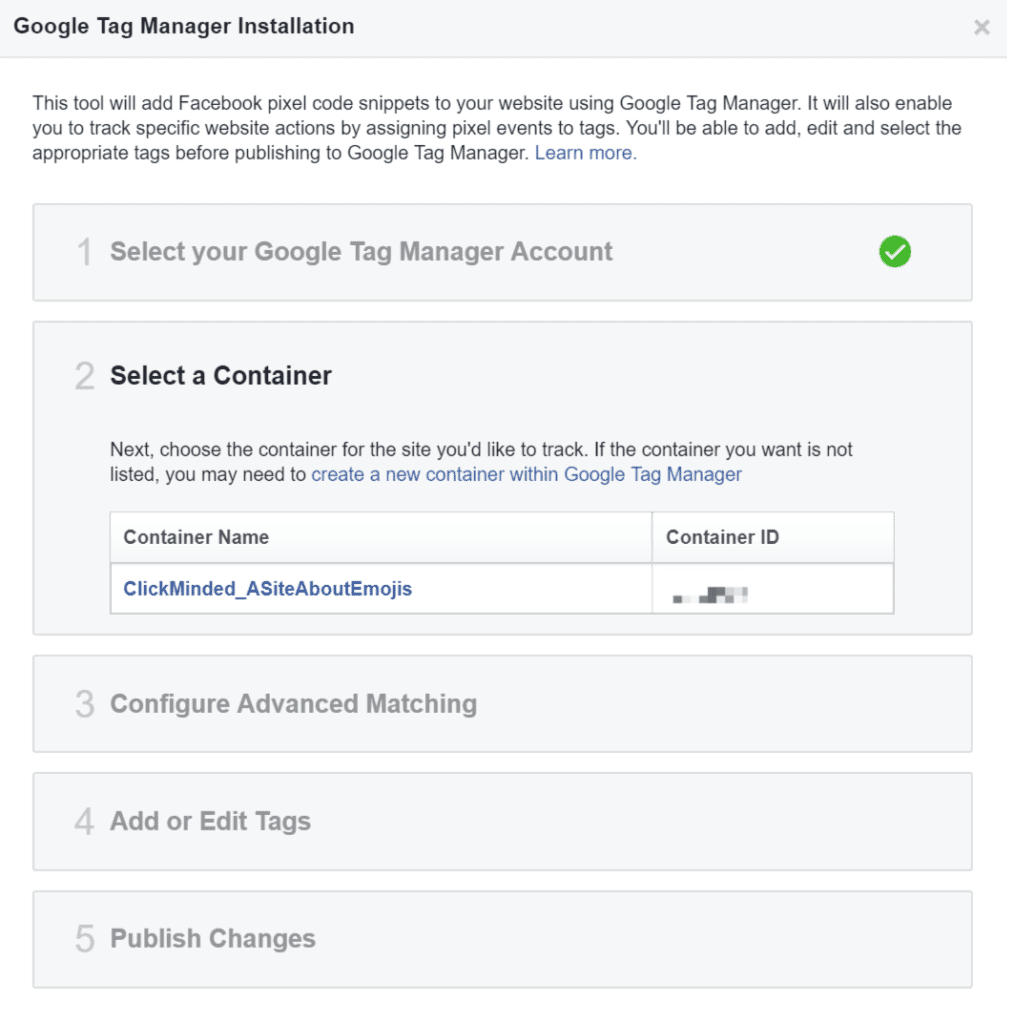Image resolution: width=1014 pixels, height=1024 pixels.
Task: Close the Google Tag Manager Installation dialog
Action: [981, 27]
